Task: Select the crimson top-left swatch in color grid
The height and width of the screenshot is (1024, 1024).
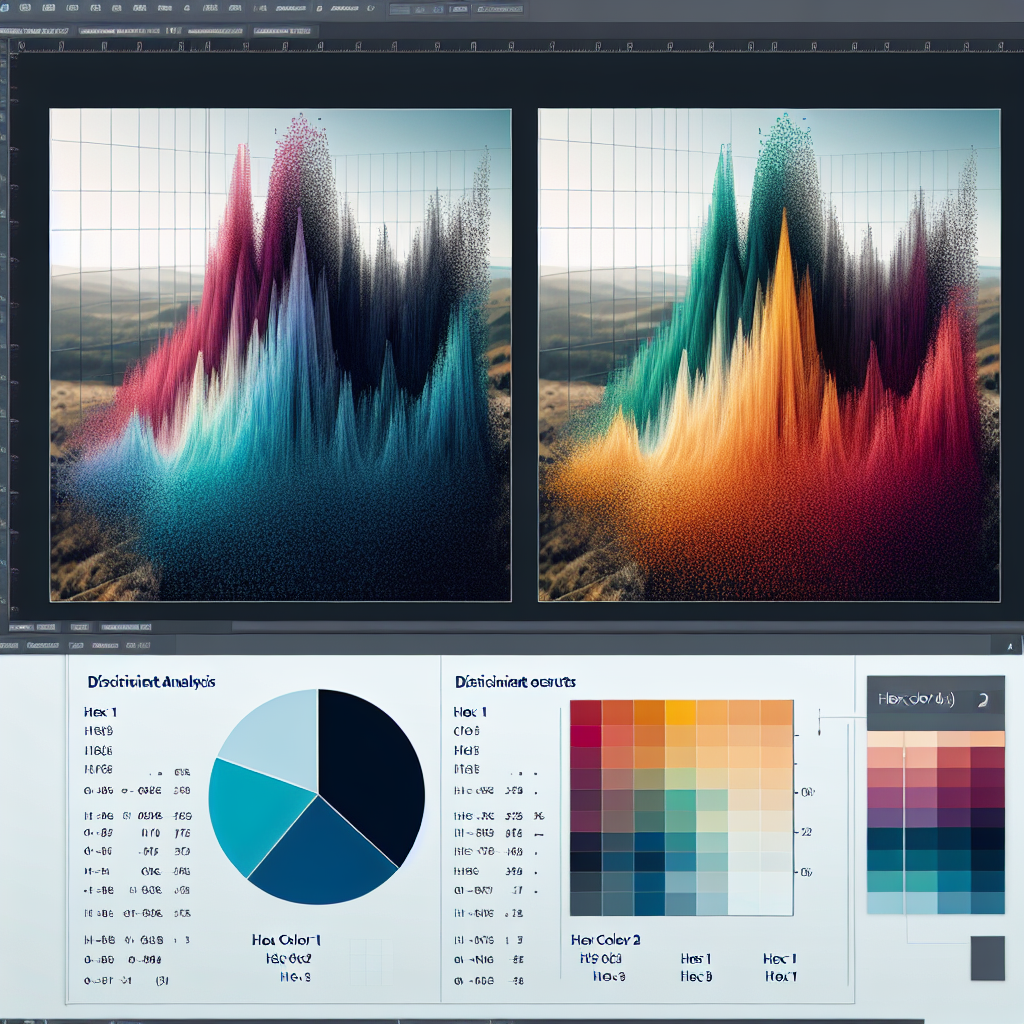Action: 585,712
